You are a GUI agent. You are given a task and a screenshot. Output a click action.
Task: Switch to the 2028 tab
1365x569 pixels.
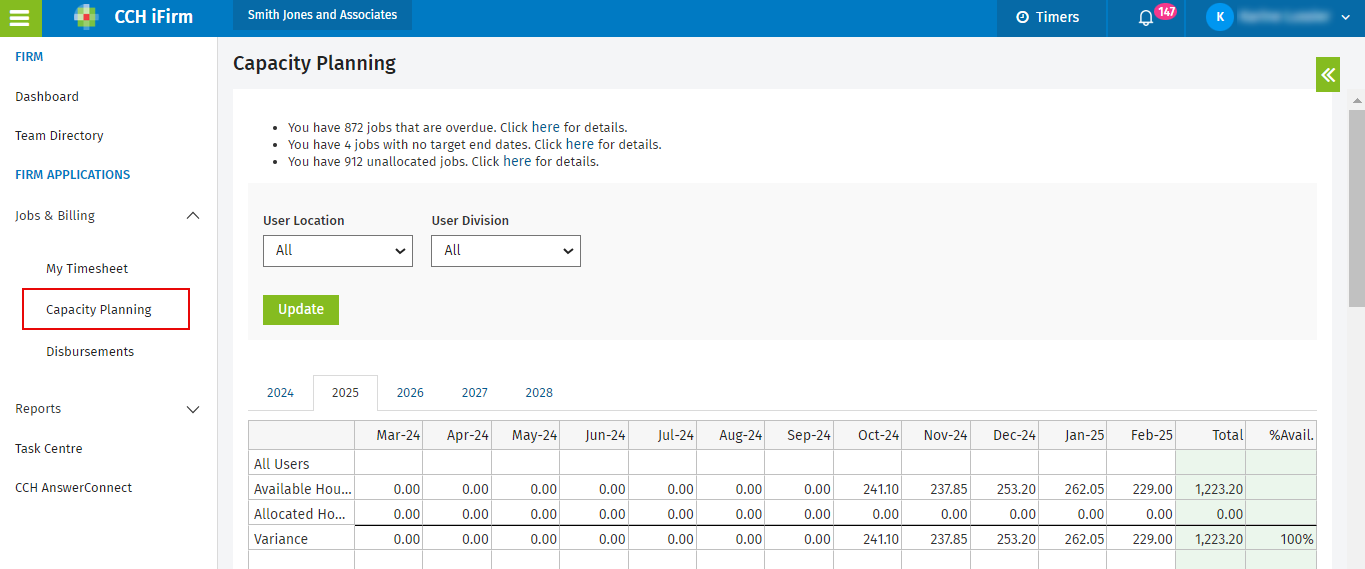[539, 393]
